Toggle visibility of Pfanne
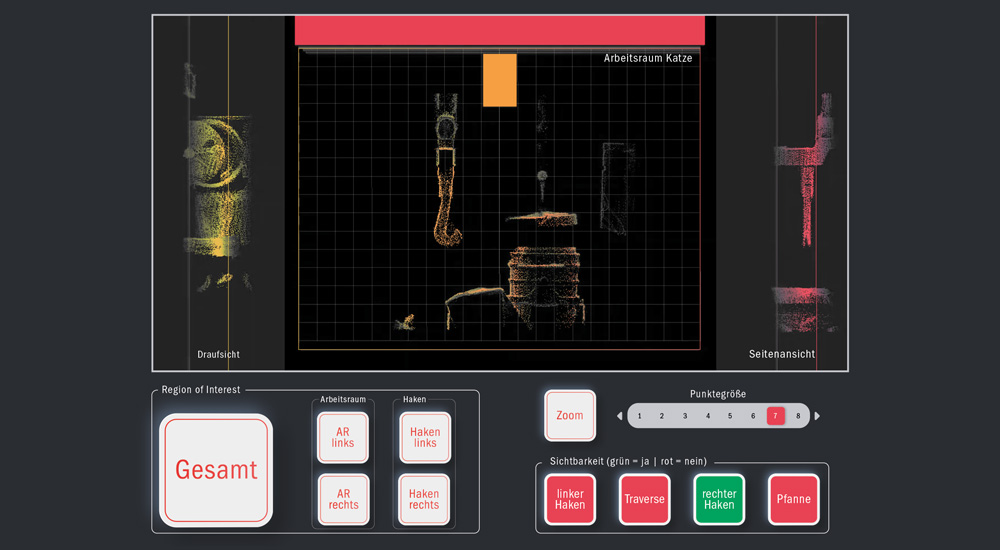 click(793, 499)
